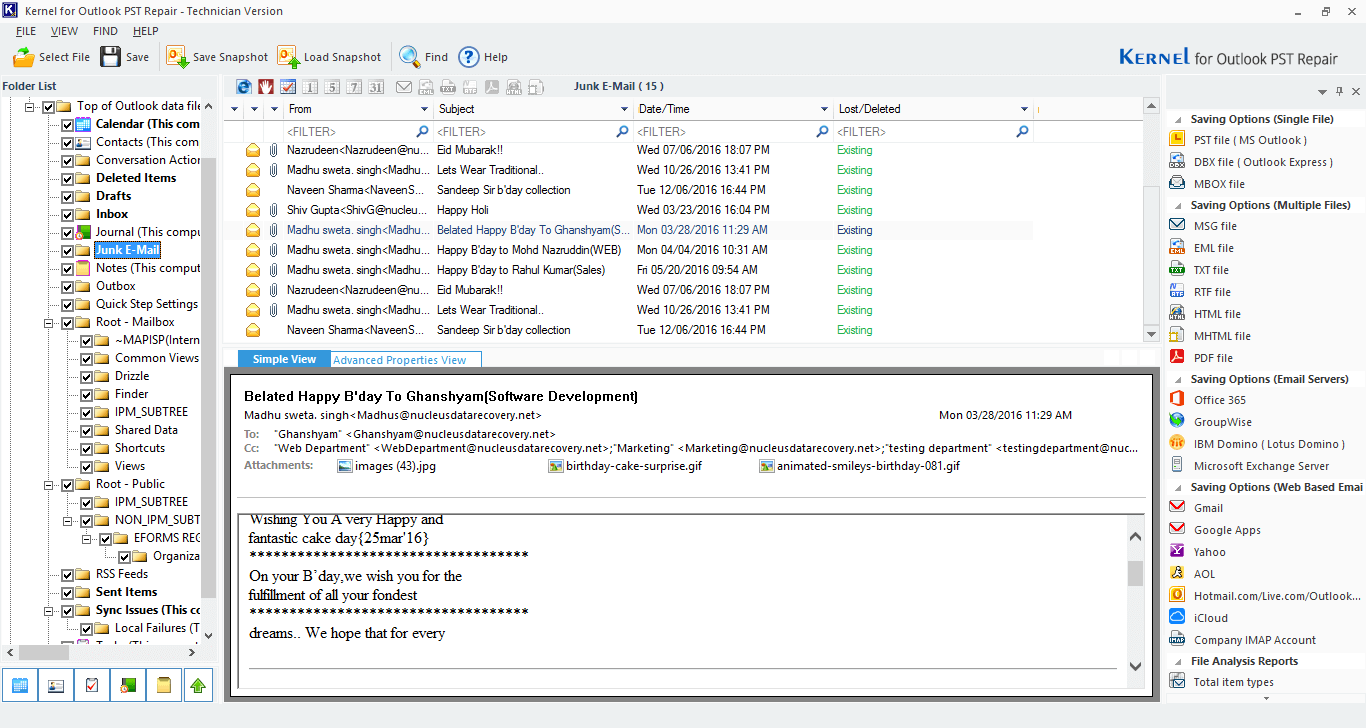Open the FILE menu
Screen dimensions: 1366x728
(x=25, y=31)
